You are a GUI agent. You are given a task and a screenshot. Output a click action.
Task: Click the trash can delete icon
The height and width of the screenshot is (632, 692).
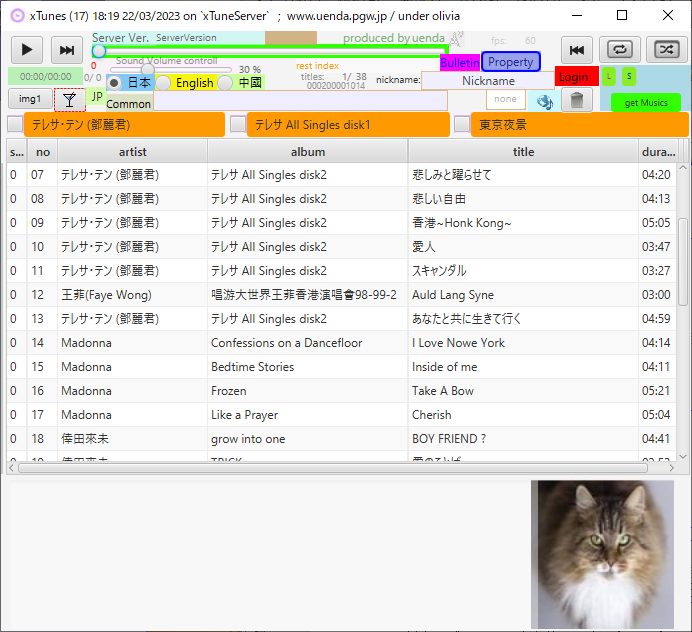576,100
